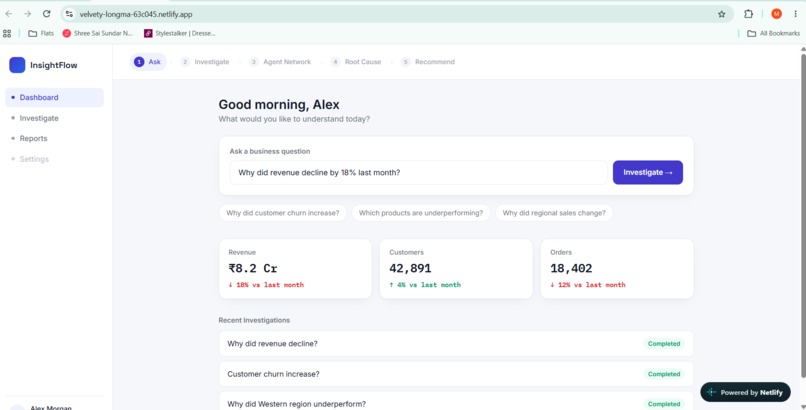806x410 pixels.
Task: Open Chrome three-dot menu
Action: point(795,14)
